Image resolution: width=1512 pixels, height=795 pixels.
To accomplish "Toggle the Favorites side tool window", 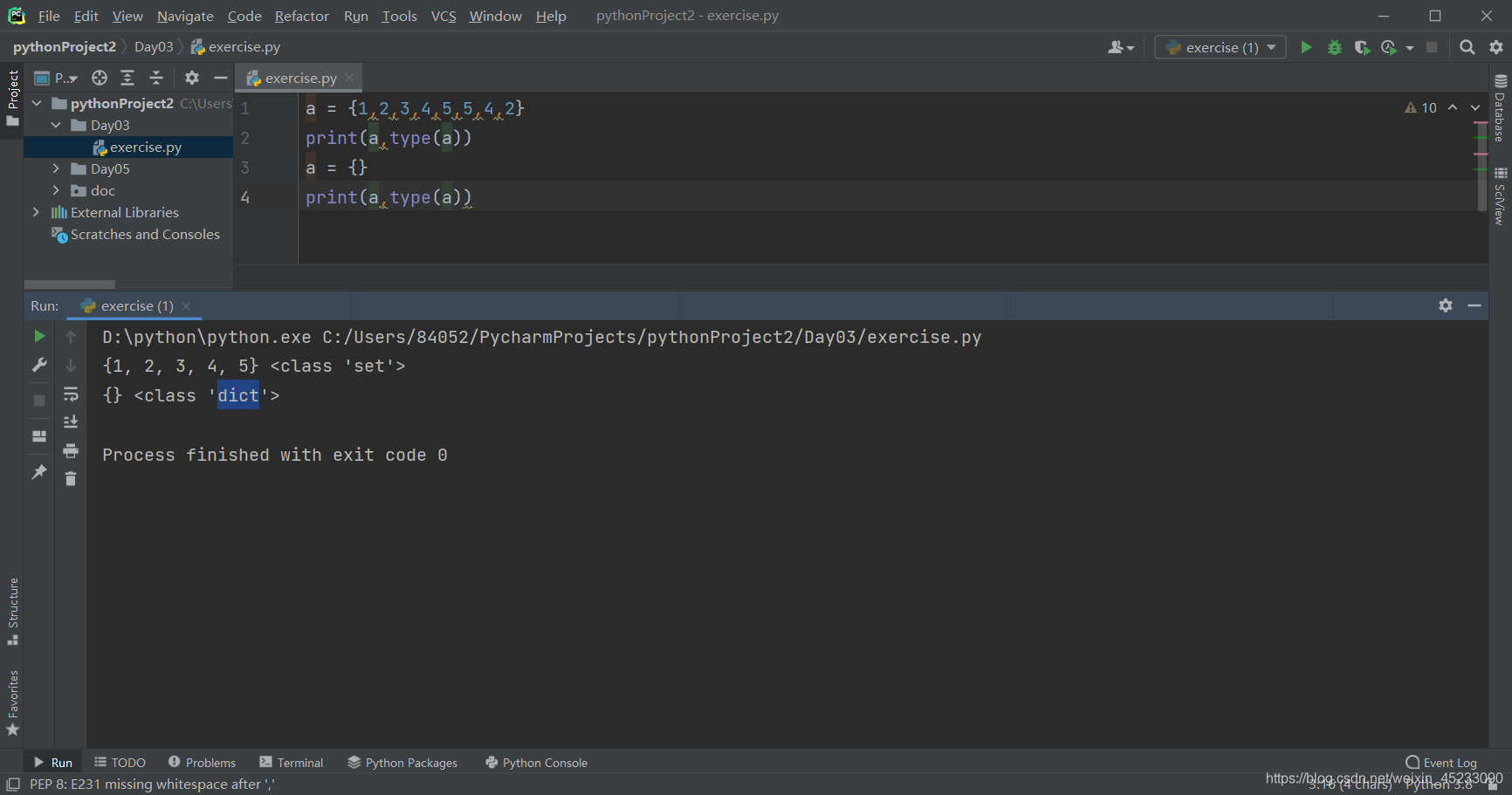I will 12,703.
